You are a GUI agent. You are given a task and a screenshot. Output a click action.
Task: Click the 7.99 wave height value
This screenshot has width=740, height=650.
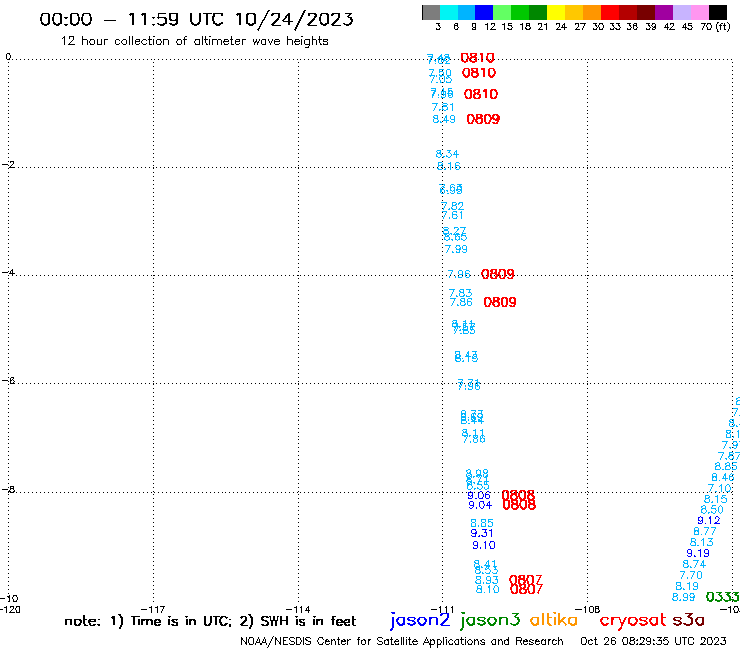456,249
